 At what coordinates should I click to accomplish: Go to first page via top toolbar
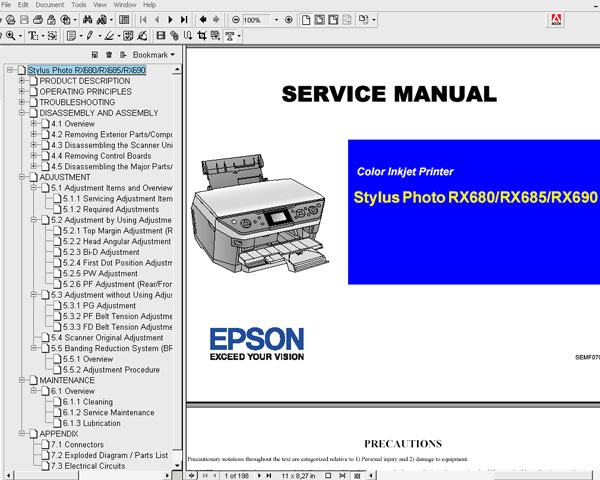coord(143,20)
